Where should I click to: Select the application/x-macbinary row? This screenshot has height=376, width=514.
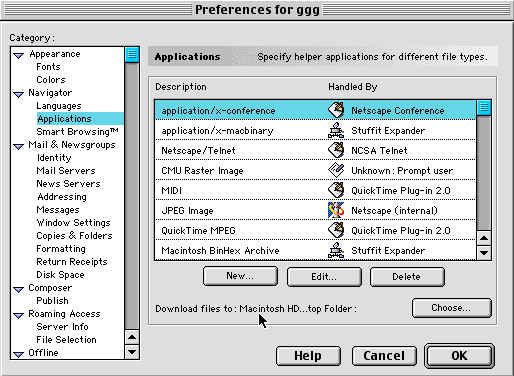tap(315, 130)
